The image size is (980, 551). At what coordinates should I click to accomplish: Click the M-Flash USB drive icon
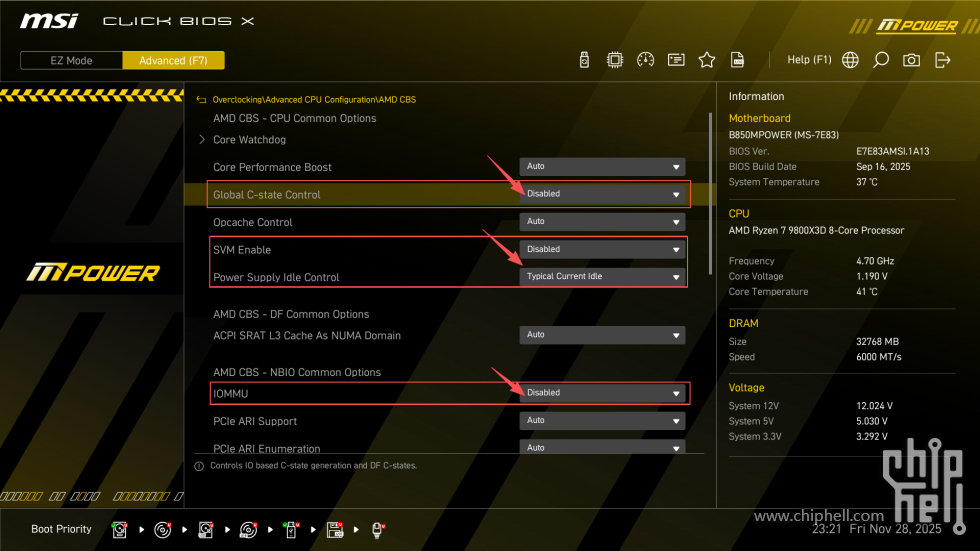pos(585,60)
